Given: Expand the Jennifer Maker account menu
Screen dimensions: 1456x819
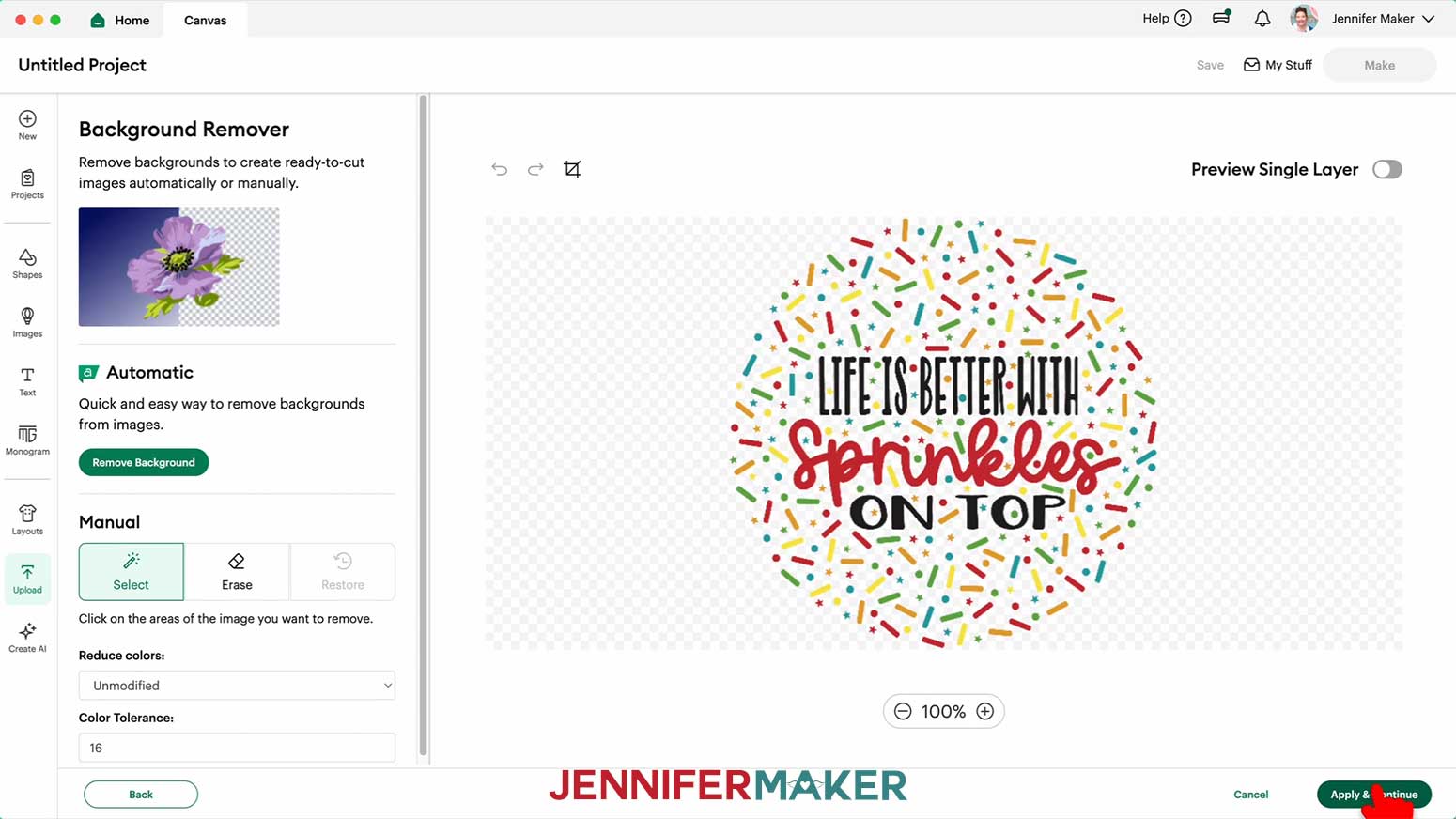Looking at the screenshot, I should click(1383, 19).
